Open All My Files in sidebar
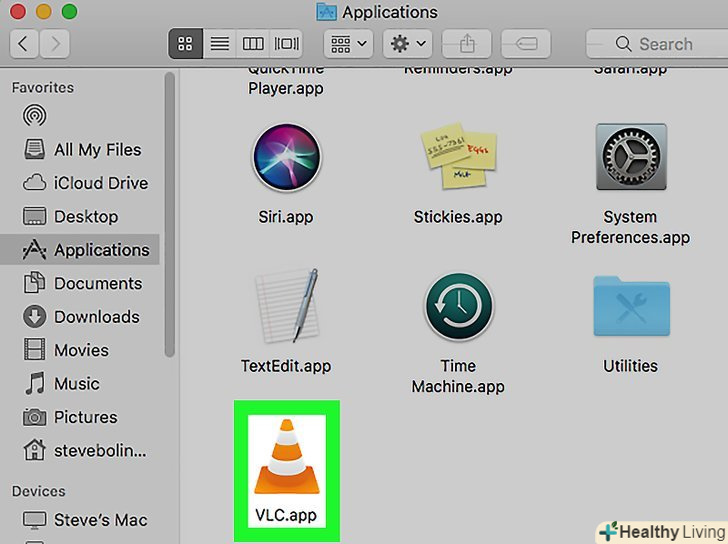Viewport: 728px width, 544px height. click(x=82, y=149)
